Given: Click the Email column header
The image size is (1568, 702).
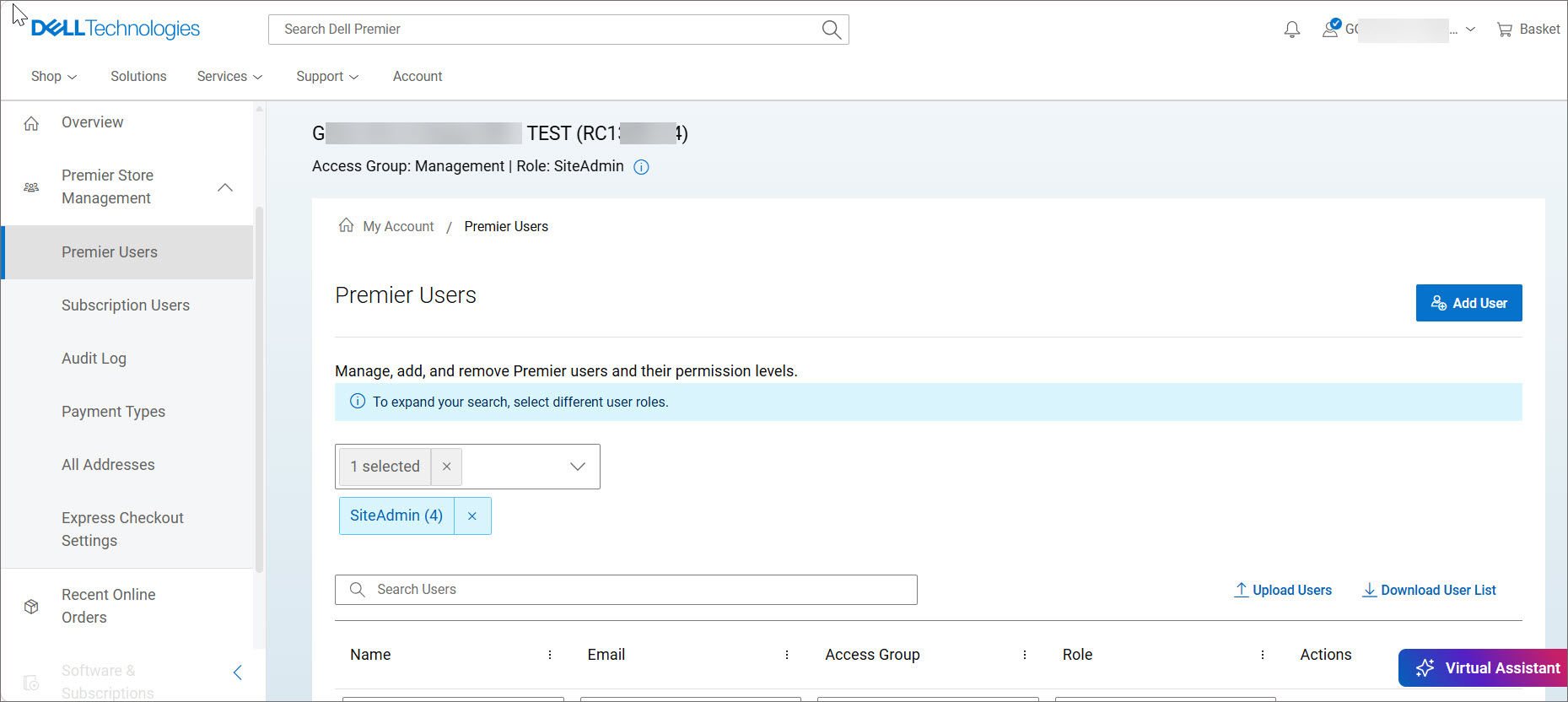Looking at the screenshot, I should 606,655.
